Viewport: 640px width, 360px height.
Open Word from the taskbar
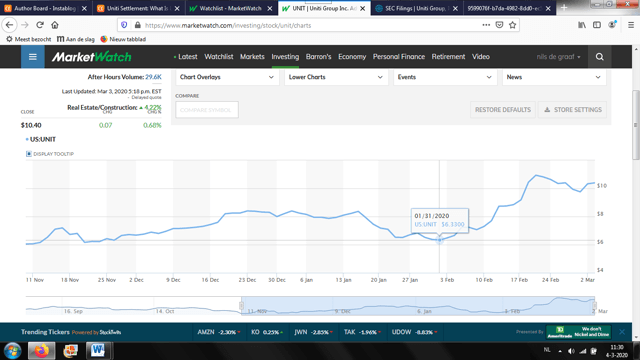pos(98,351)
